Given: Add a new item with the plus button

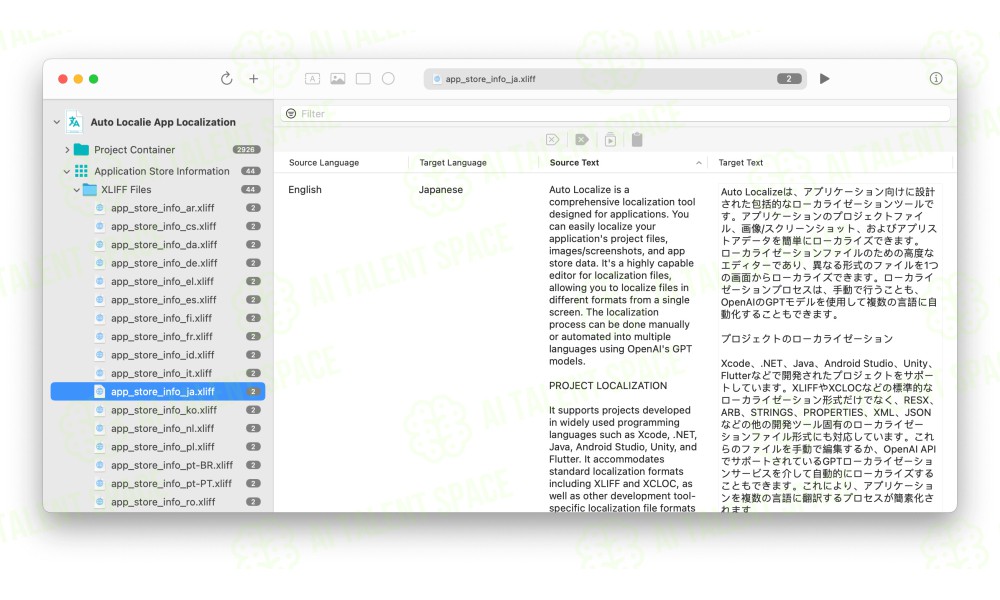Looking at the screenshot, I should click(x=254, y=78).
